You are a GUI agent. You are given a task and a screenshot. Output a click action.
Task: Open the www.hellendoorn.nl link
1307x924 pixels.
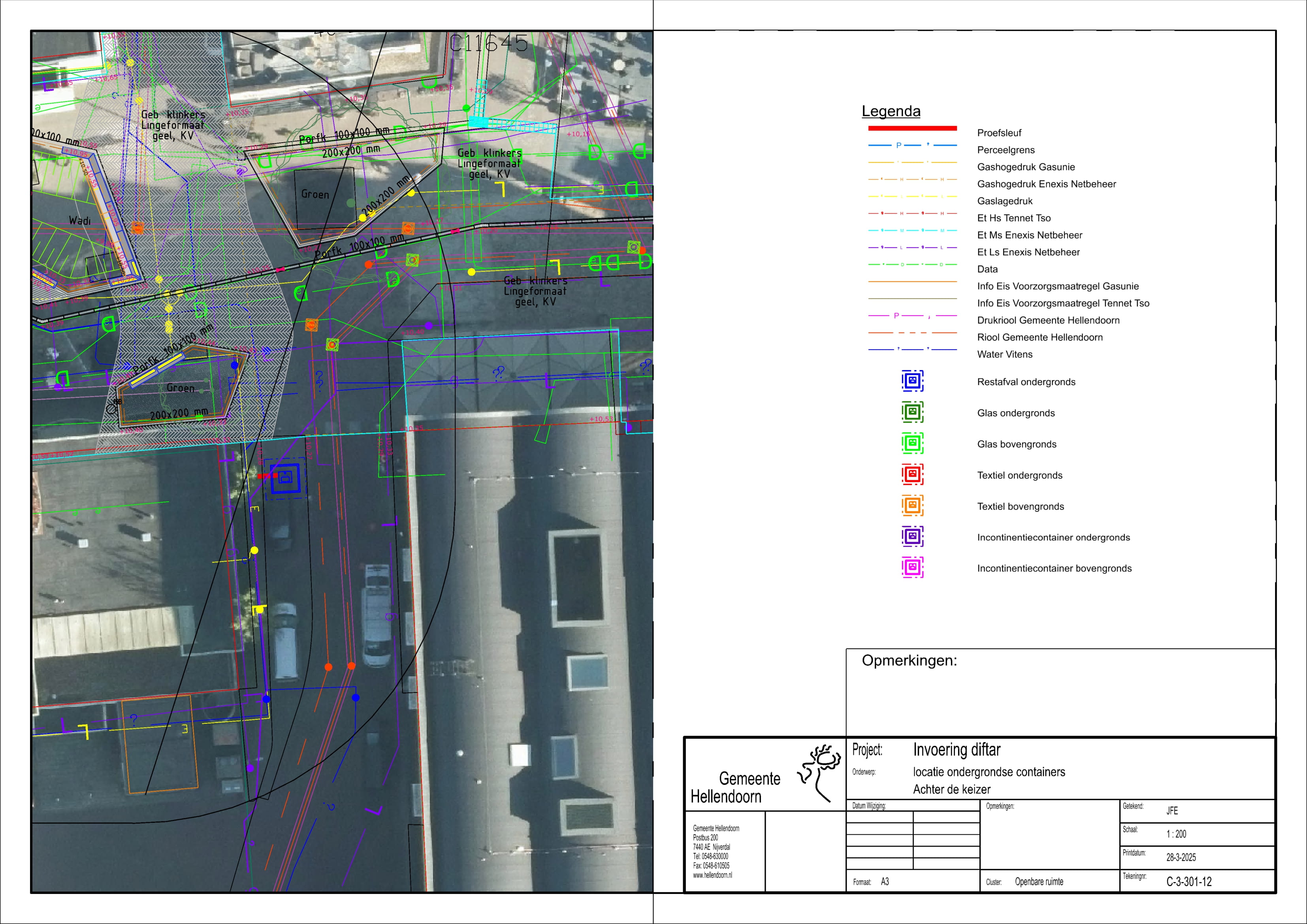(x=712, y=876)
